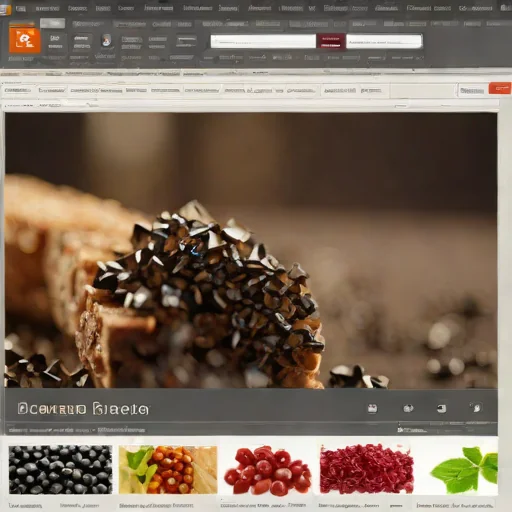The height and width of the screenshot is (512, 512).
Task: Select the first tab in the light navigation bar
Action: click(x=17, y=90)
